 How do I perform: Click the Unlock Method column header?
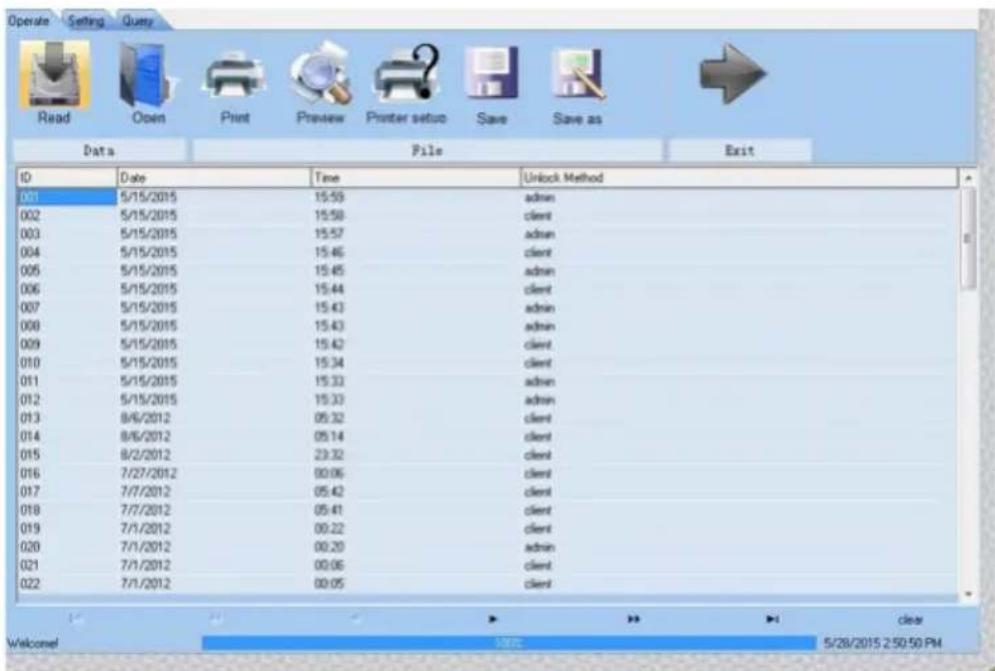739,178
